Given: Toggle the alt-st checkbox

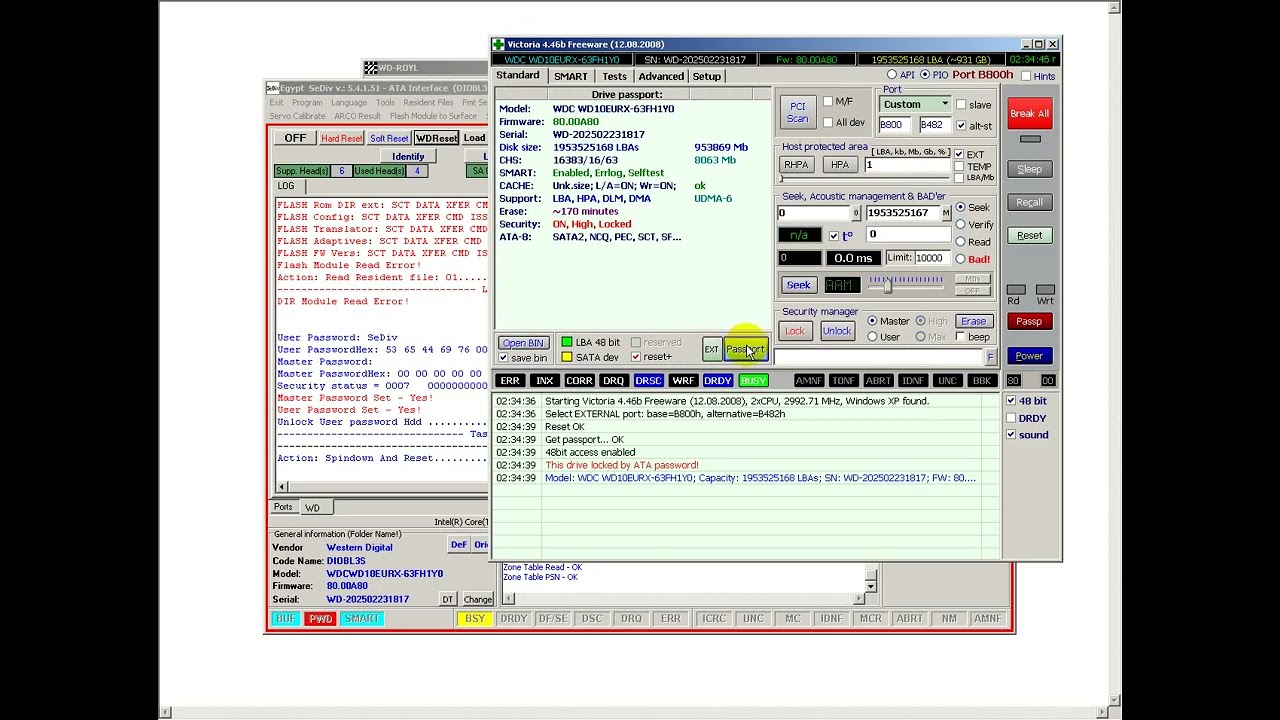Looking at the screenshot, I should [x=961, y=126].
